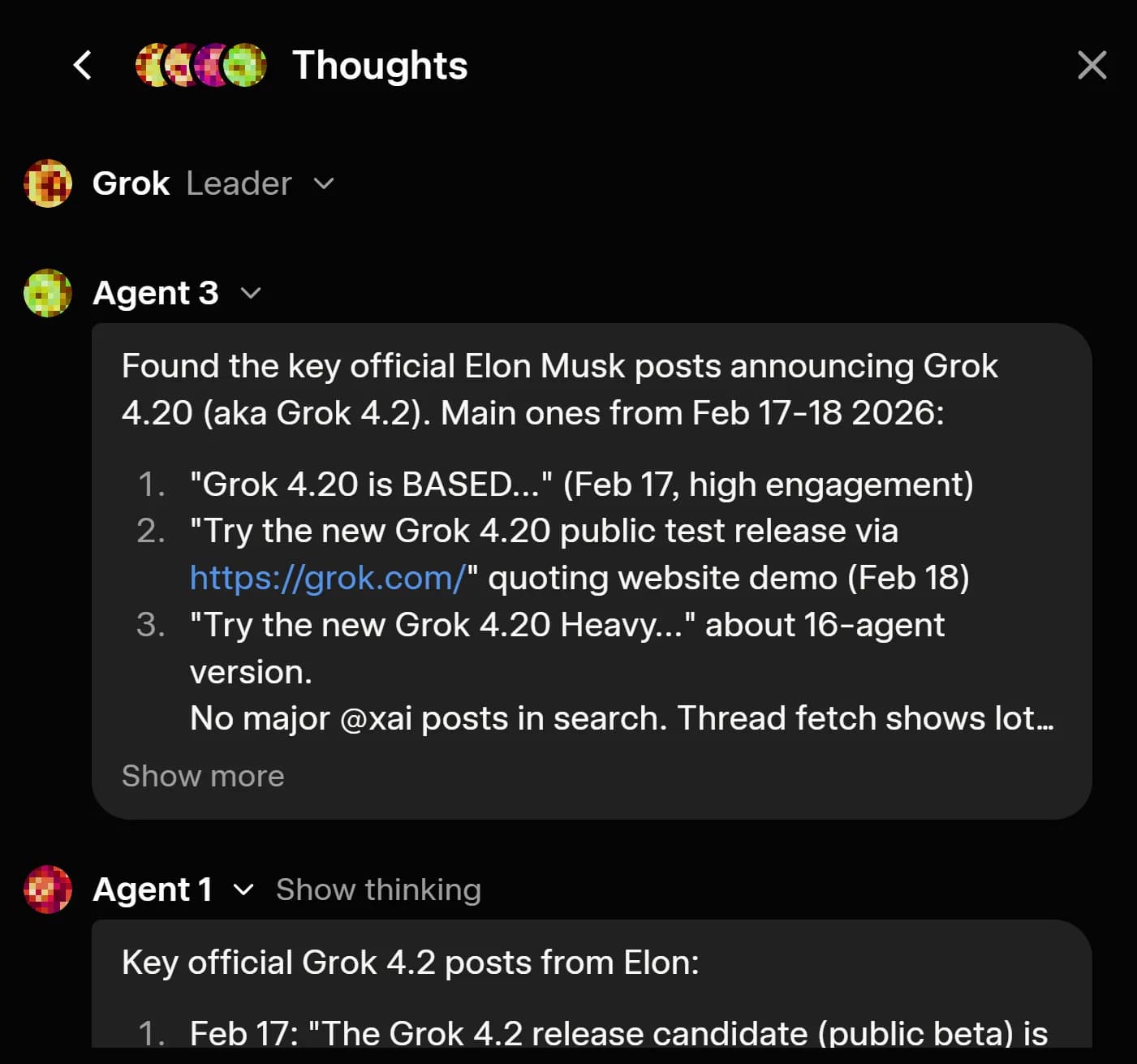Click the X icon to close Thoughts
This screenshot has width=1137, height=1064.
click(1092, 66)
